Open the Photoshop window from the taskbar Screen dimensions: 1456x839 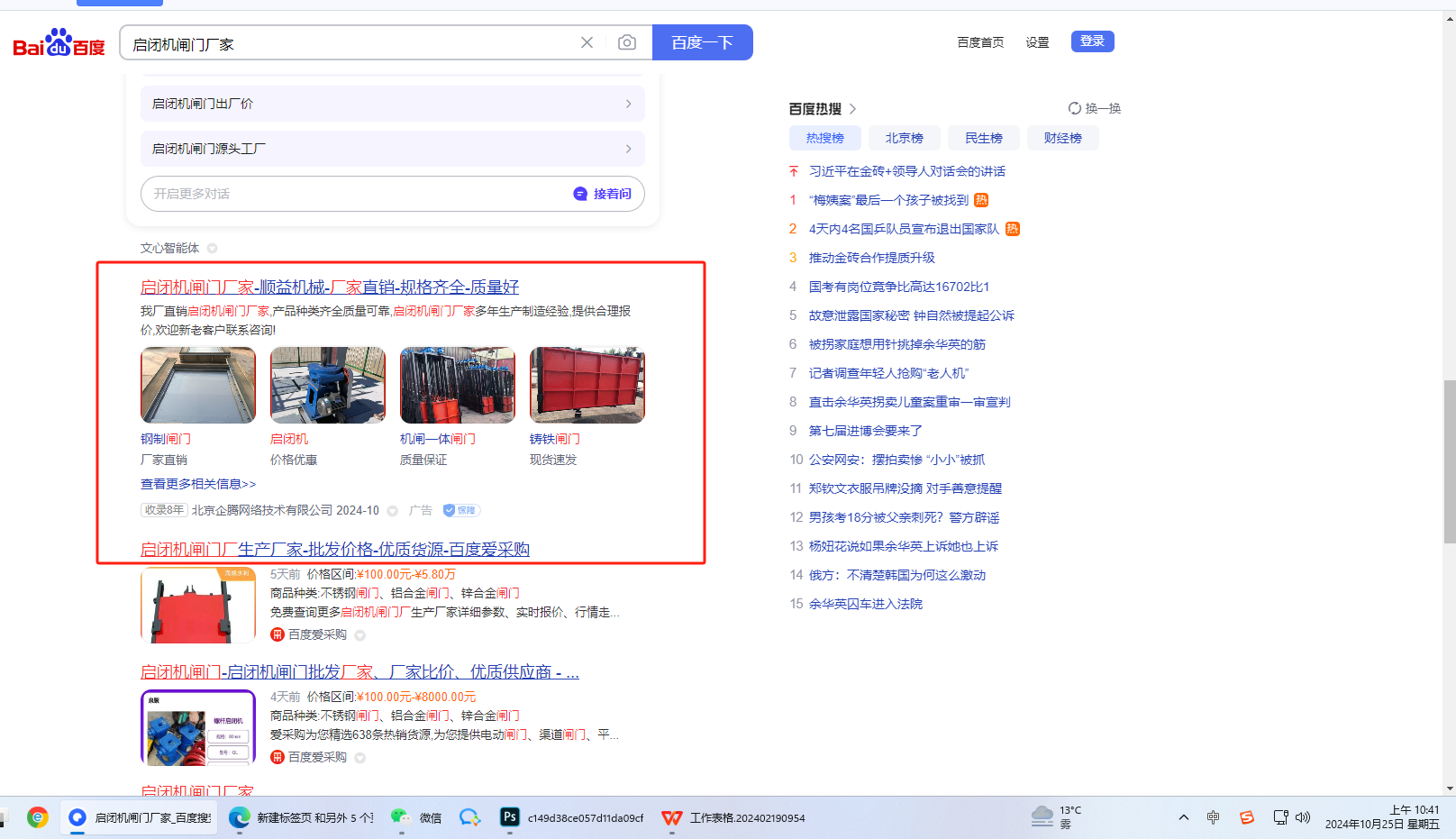573,817
